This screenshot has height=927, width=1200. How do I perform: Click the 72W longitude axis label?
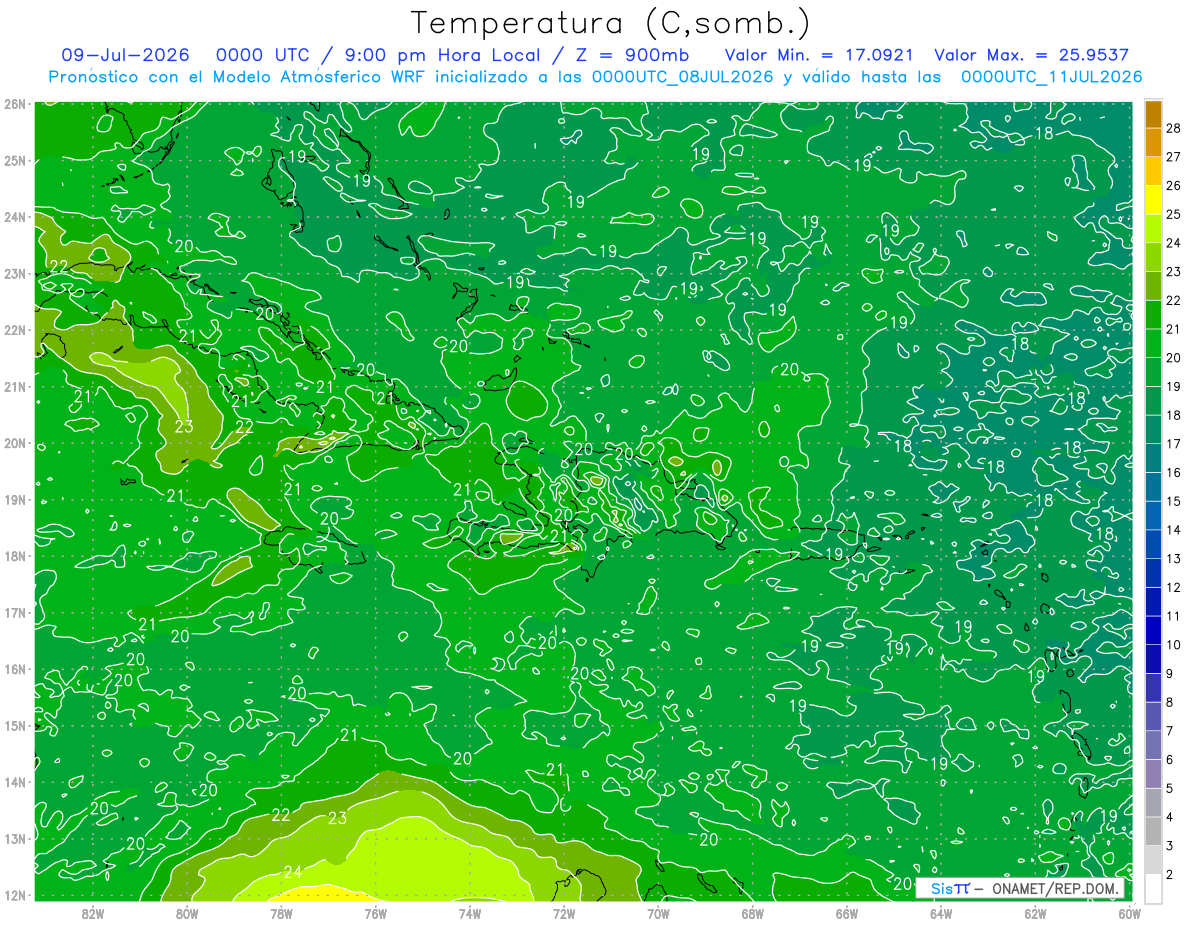[564, 912]
